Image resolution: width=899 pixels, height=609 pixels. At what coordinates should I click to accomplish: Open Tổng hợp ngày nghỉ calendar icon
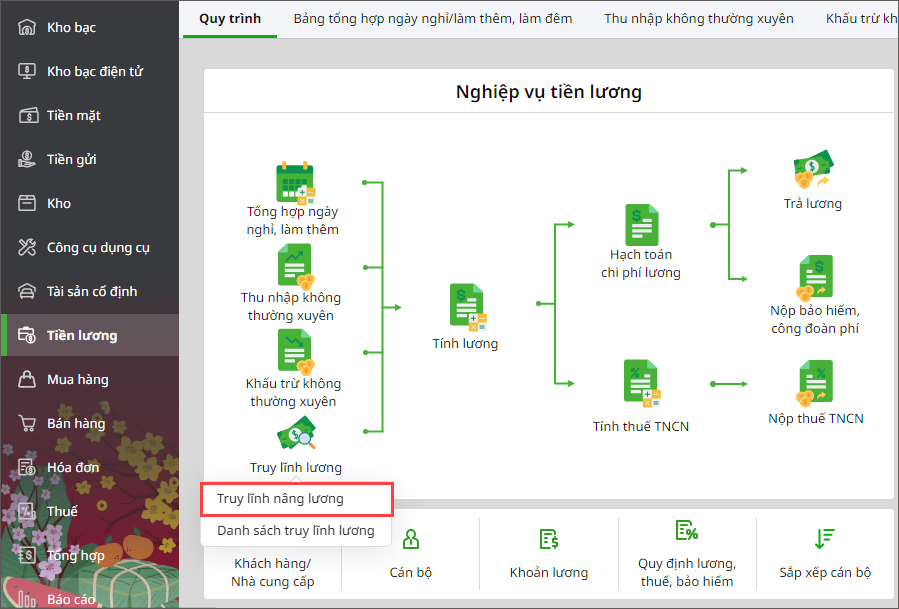pyautogui.click(x=295, y=184)
